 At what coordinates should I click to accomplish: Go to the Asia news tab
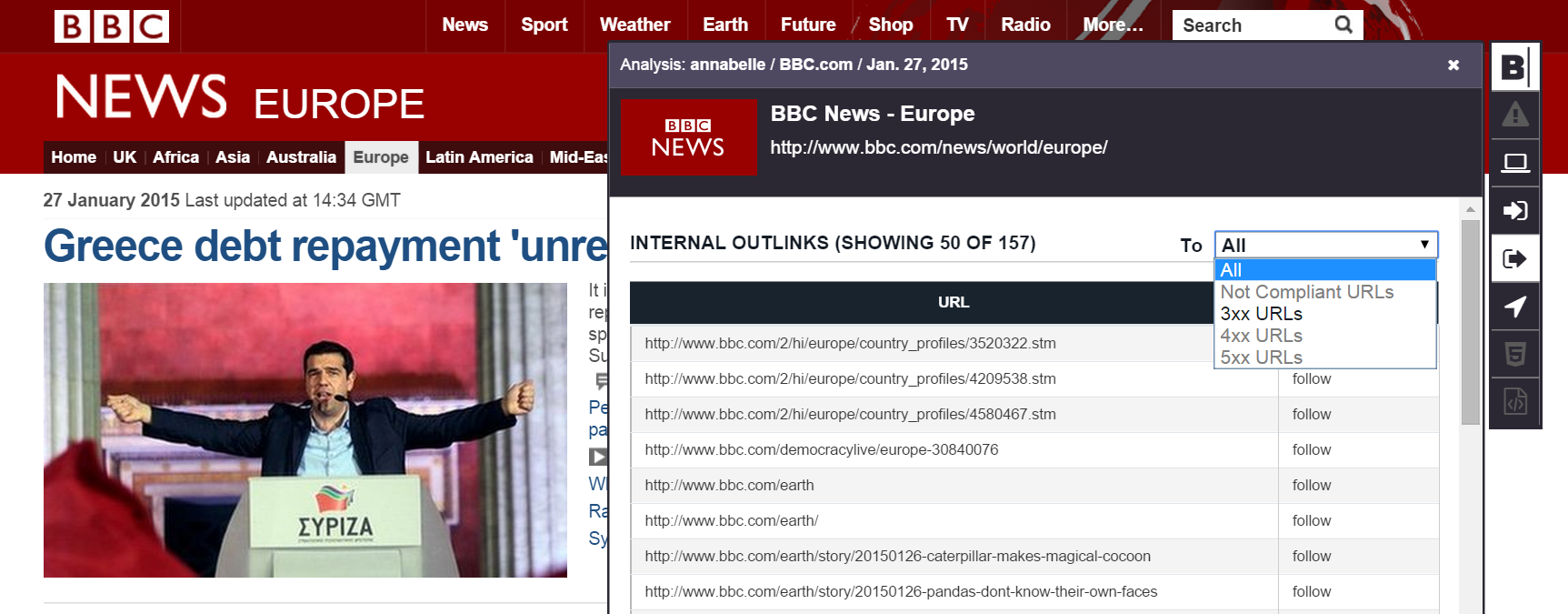coord(233,157)
